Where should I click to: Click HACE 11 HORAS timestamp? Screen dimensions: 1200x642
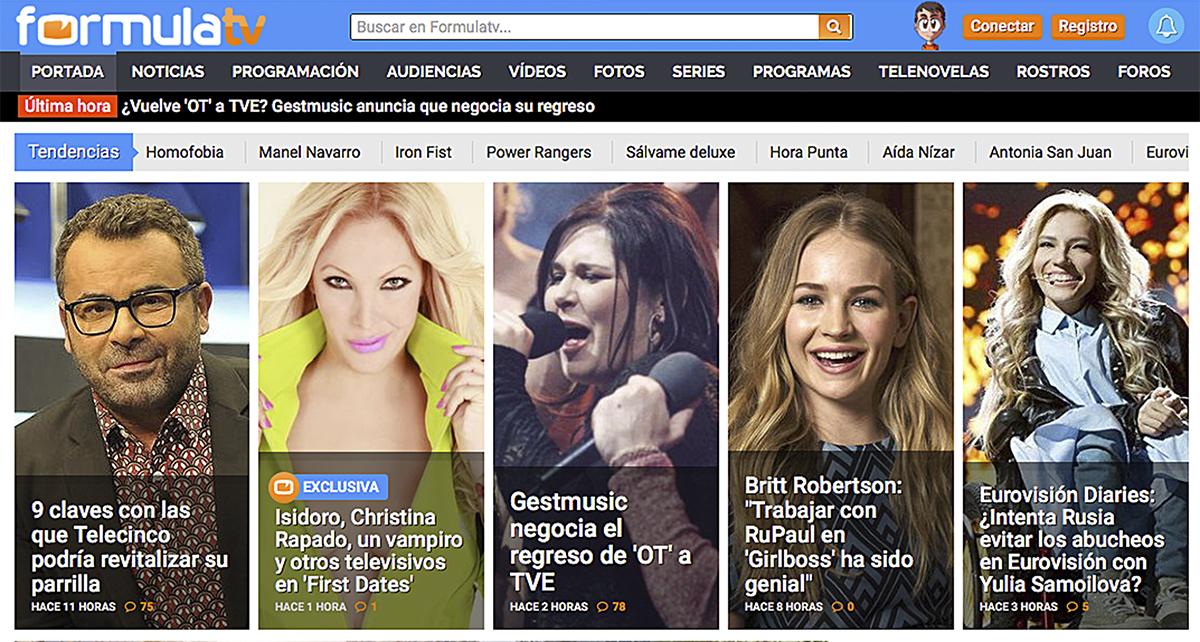click(72, 607)
